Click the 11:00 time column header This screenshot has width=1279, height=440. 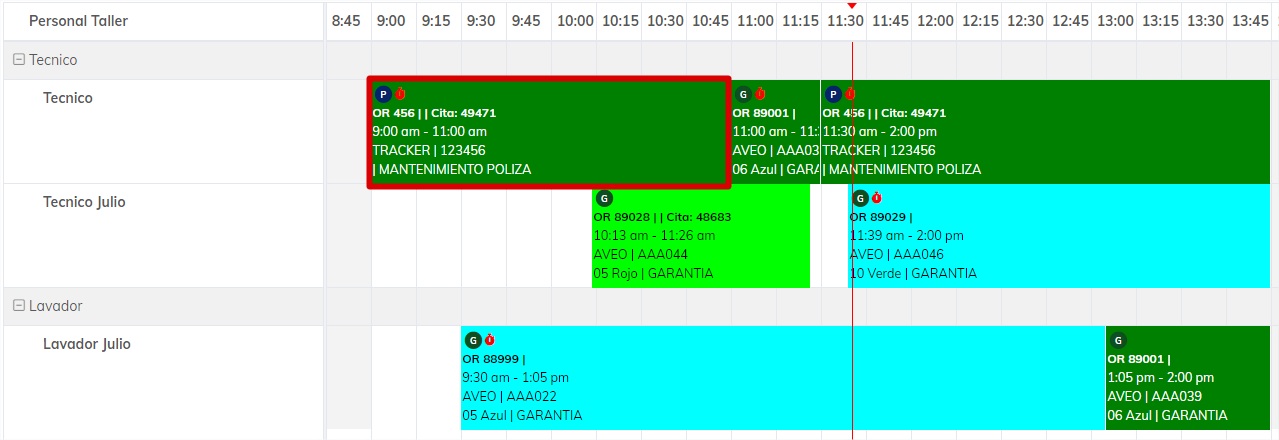(x=754, y=21)
